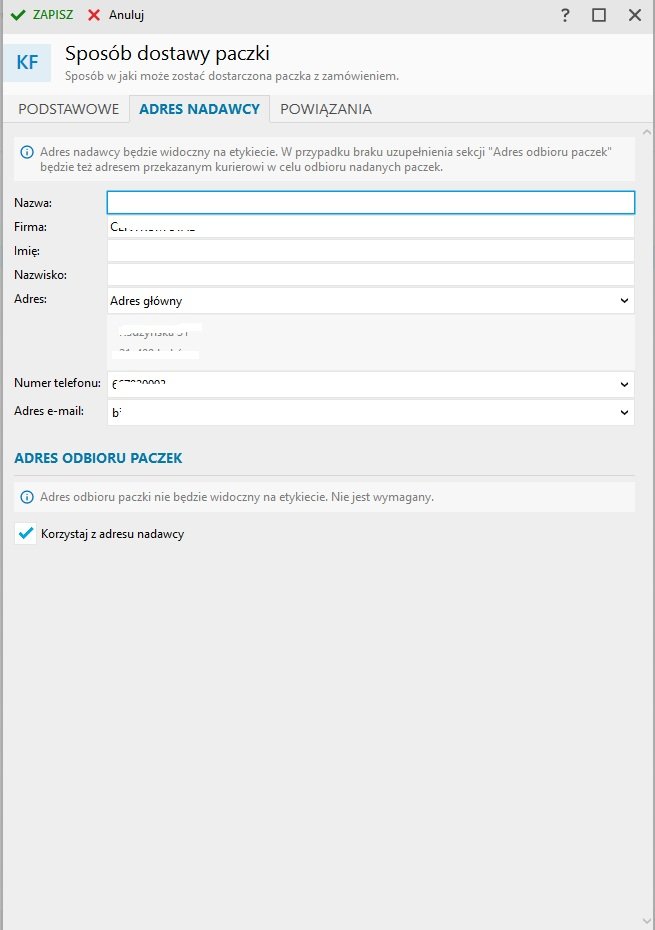
Task: Switch to the POWIĄZANIA tab
Action: [x=325, y=109]
